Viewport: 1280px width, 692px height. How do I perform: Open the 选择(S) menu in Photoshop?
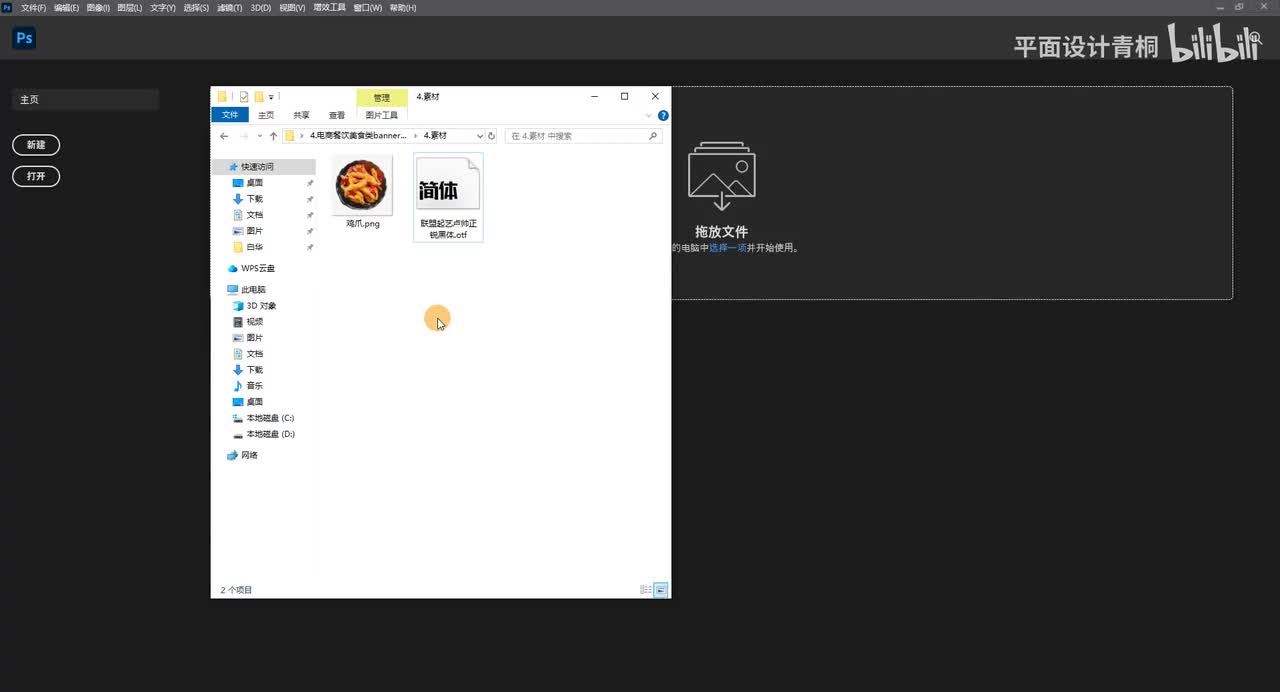[x=196, y=7]
